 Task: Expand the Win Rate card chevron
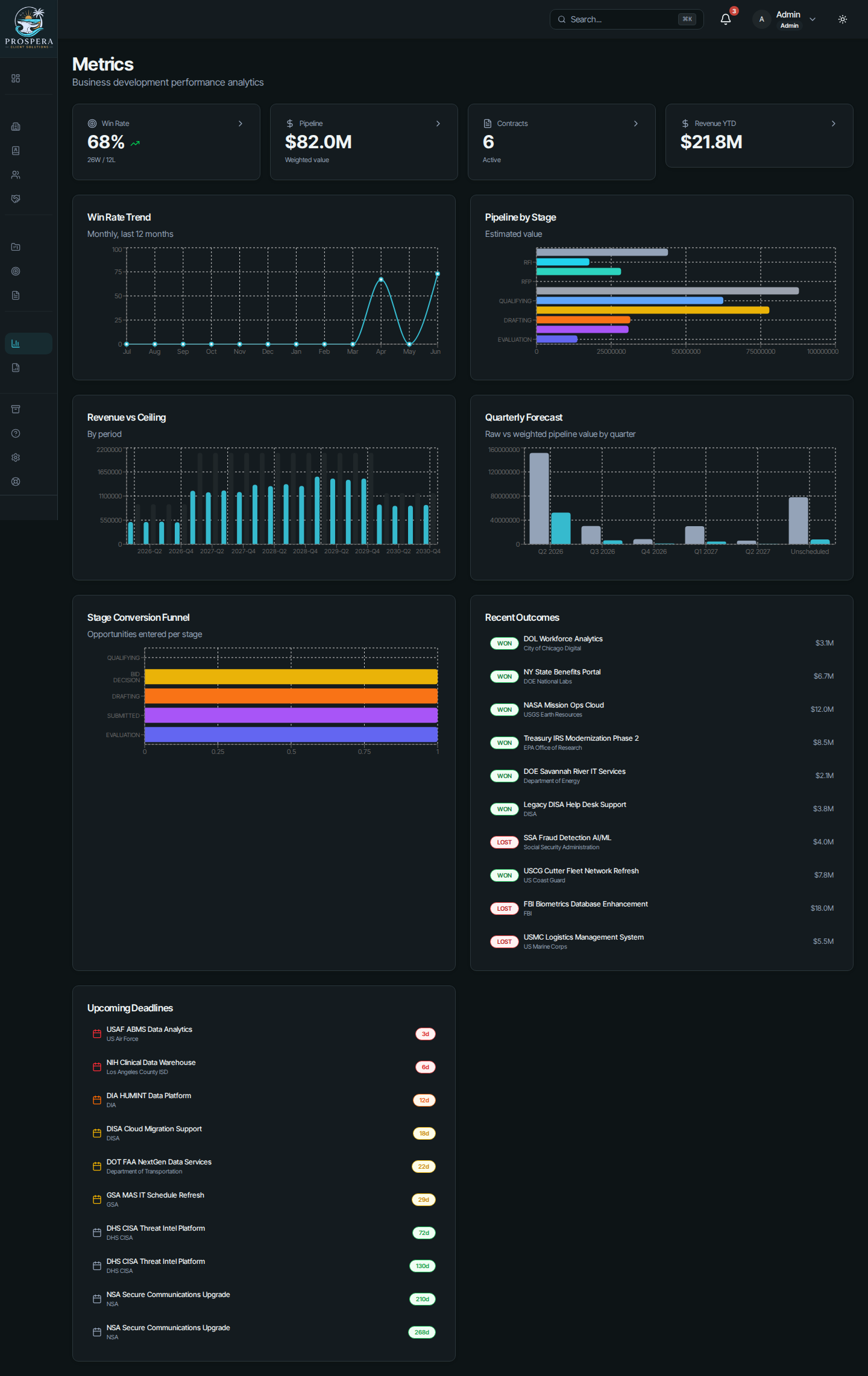241,124
